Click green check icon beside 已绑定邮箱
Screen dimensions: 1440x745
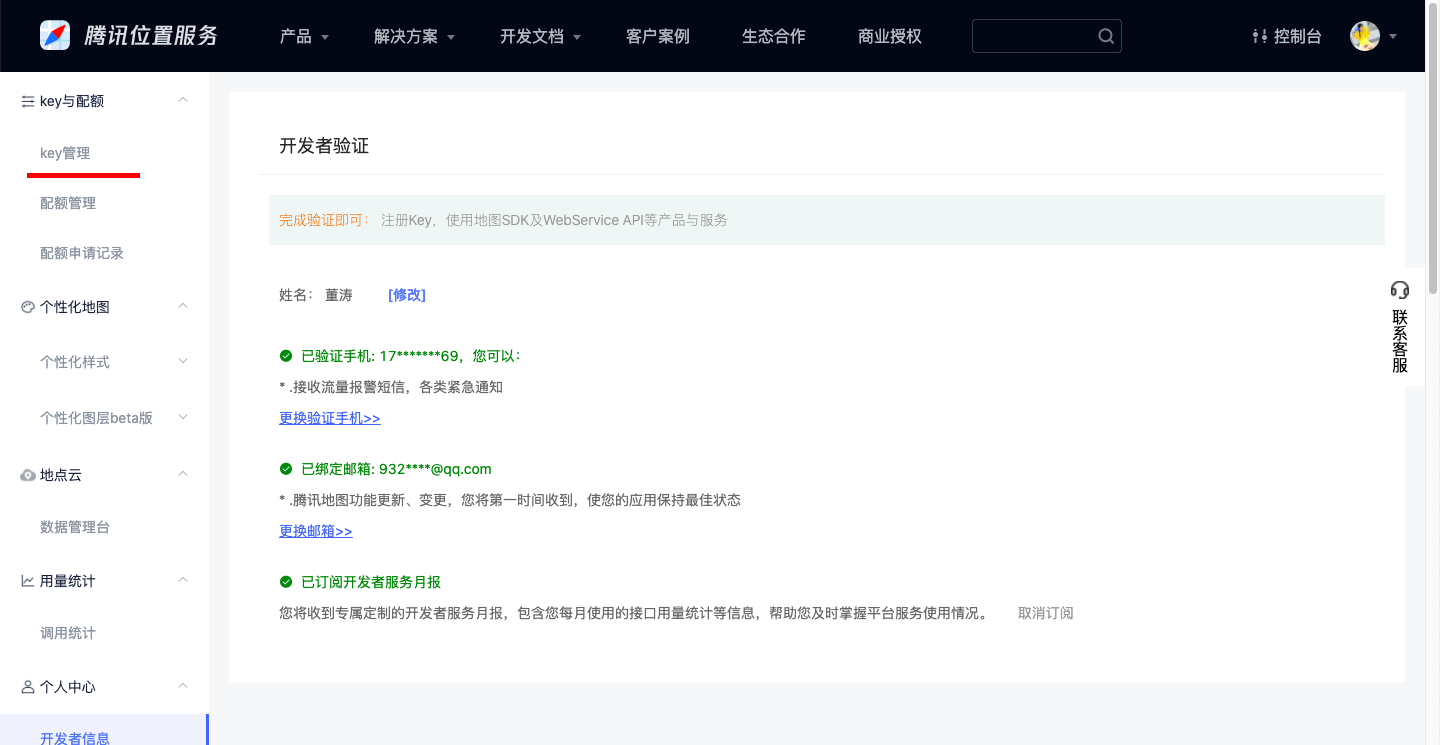[286, 469]
